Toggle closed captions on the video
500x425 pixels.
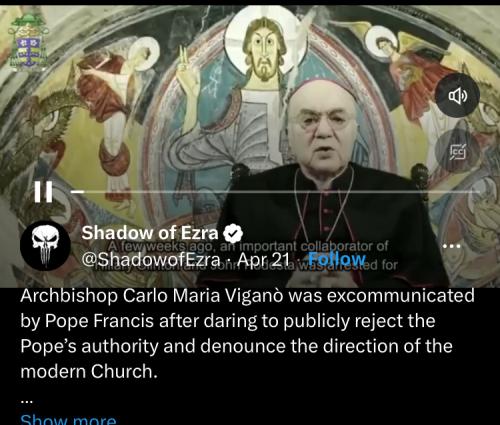coord(458,152)
